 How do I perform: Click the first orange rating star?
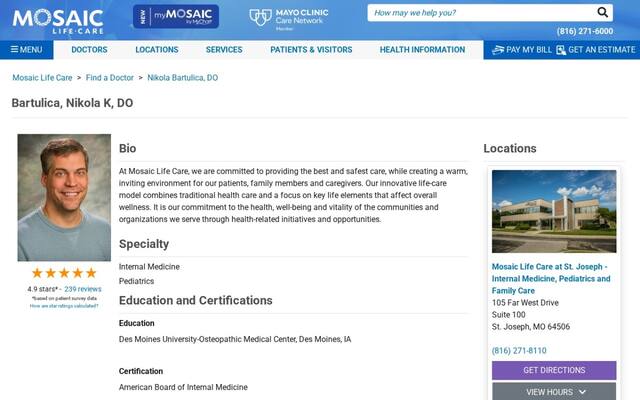37,273
